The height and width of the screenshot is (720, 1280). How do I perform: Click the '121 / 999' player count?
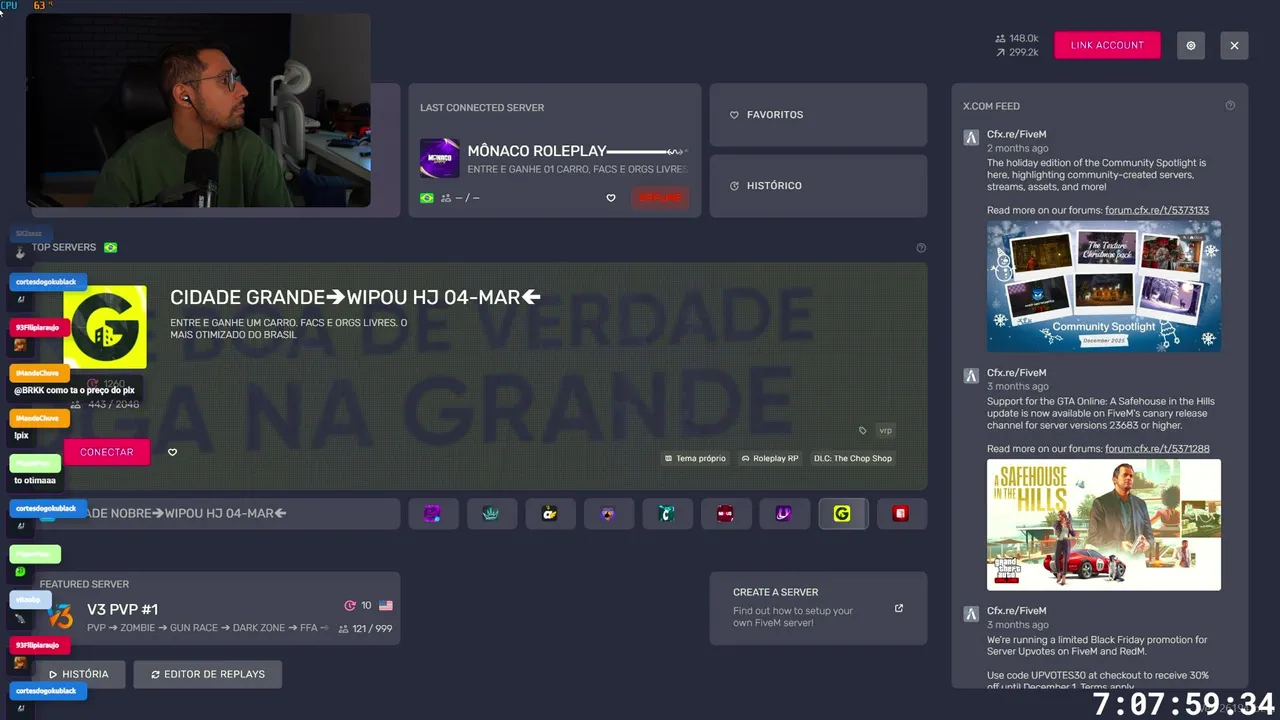pyautogui.click(x=372, y=629)
